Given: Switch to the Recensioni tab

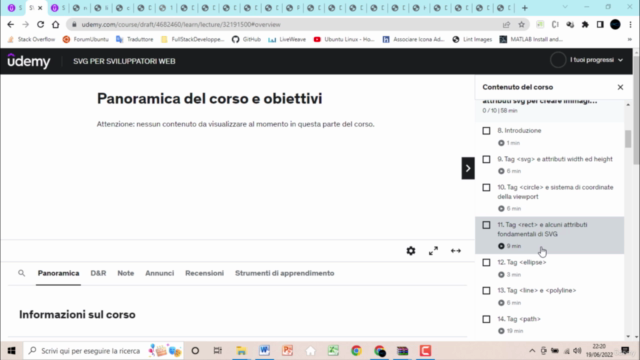Looking at the screenshot, I should [204, 273].
